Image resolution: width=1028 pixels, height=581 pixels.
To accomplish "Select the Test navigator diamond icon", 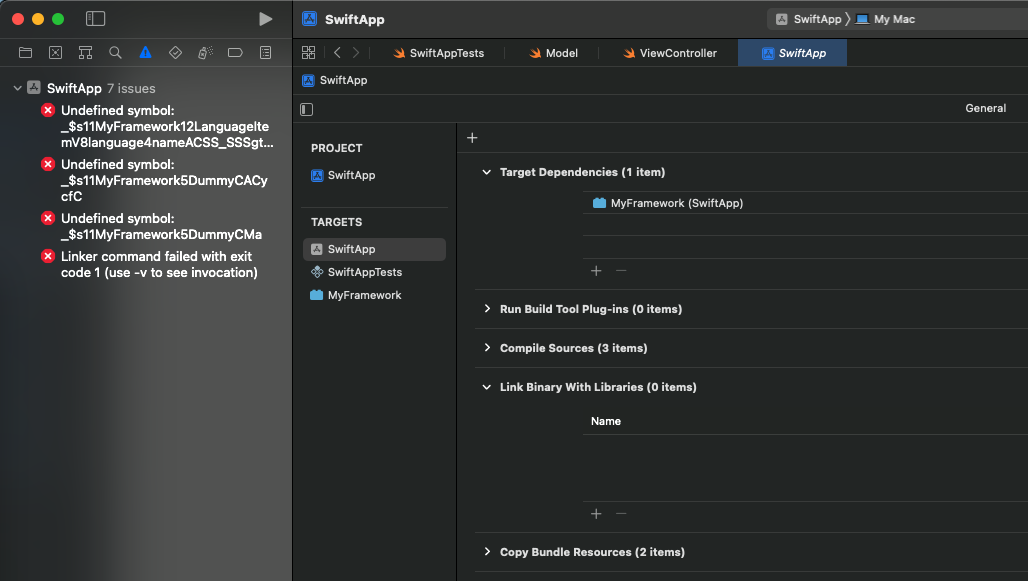I will tap(175, 53).
